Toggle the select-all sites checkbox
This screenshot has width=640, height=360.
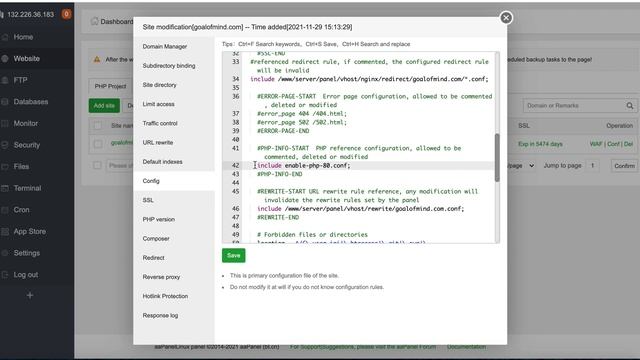(x=98, y=126)
